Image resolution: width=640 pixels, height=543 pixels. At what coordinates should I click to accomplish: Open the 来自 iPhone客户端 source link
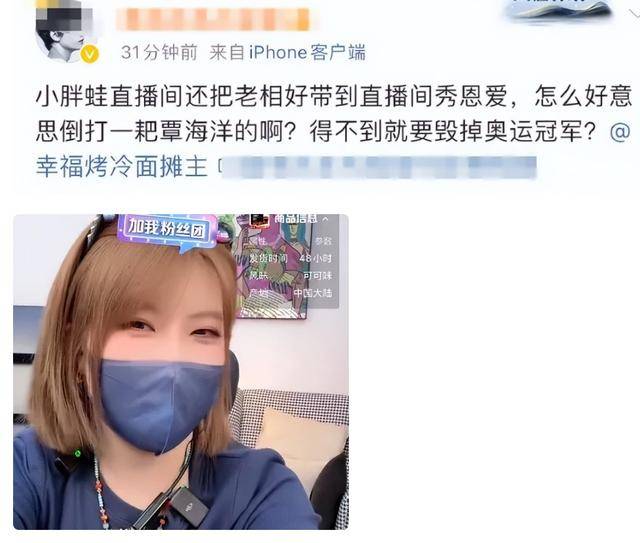click(287, 53)
